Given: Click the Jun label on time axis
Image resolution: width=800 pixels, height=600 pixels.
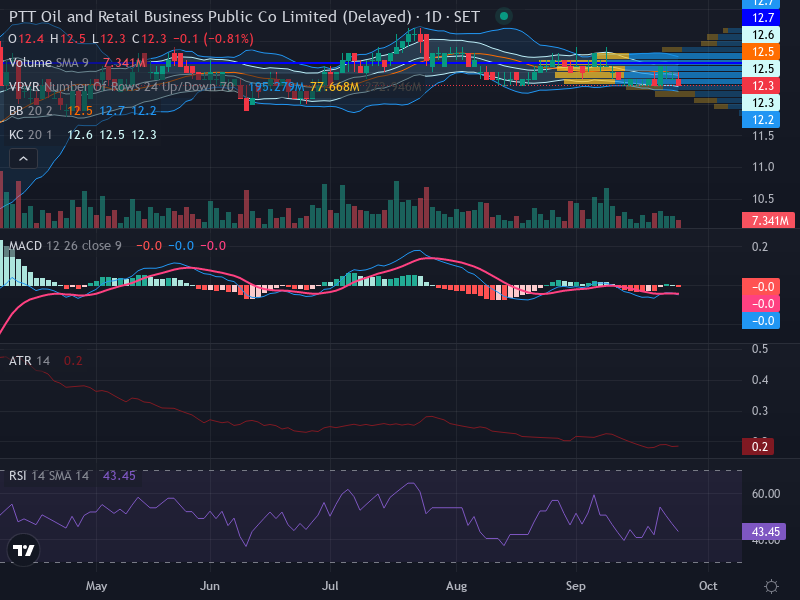Looking at the screenshot, I should (210, 586).
